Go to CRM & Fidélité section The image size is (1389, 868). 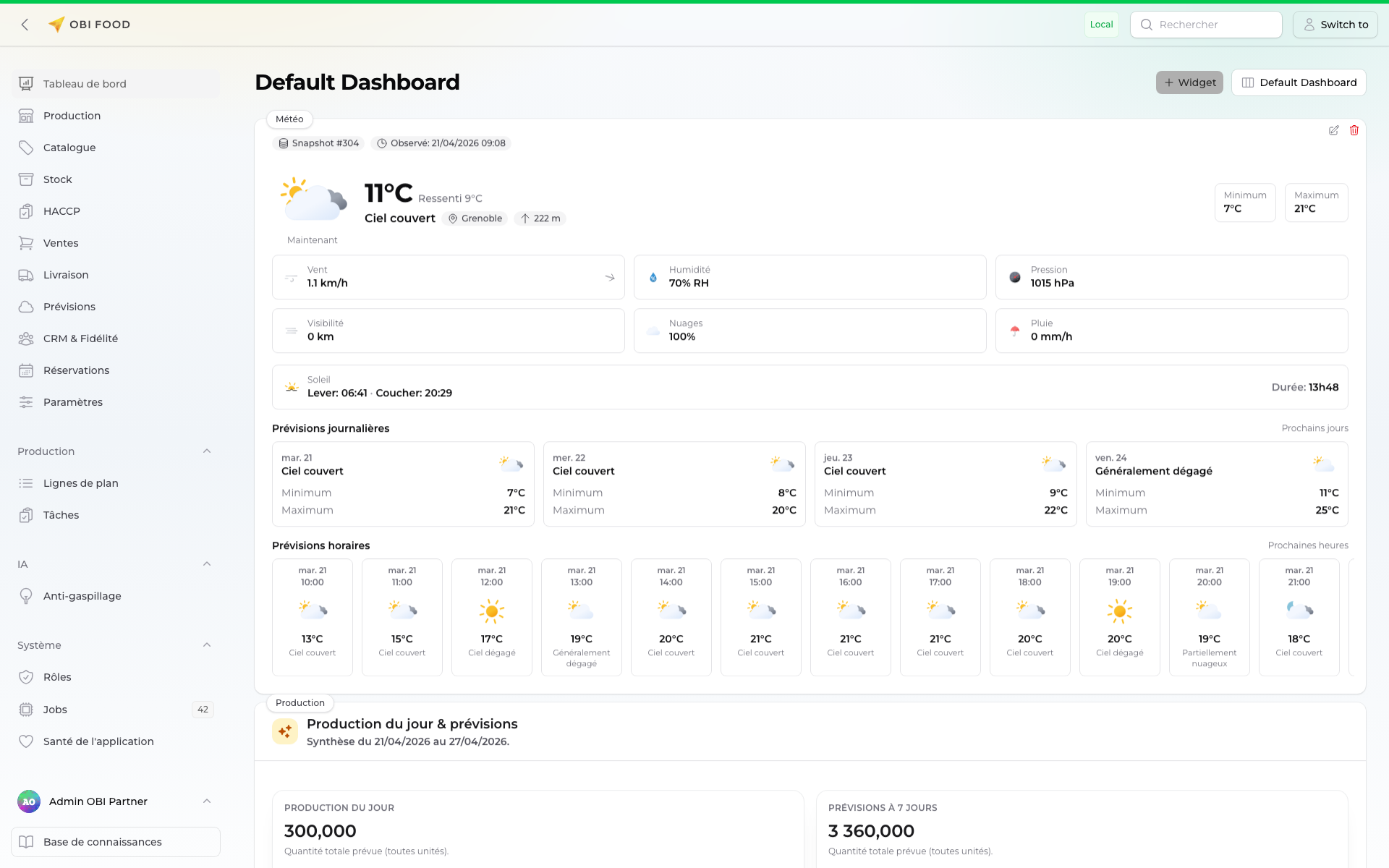[x=80, y=339]
